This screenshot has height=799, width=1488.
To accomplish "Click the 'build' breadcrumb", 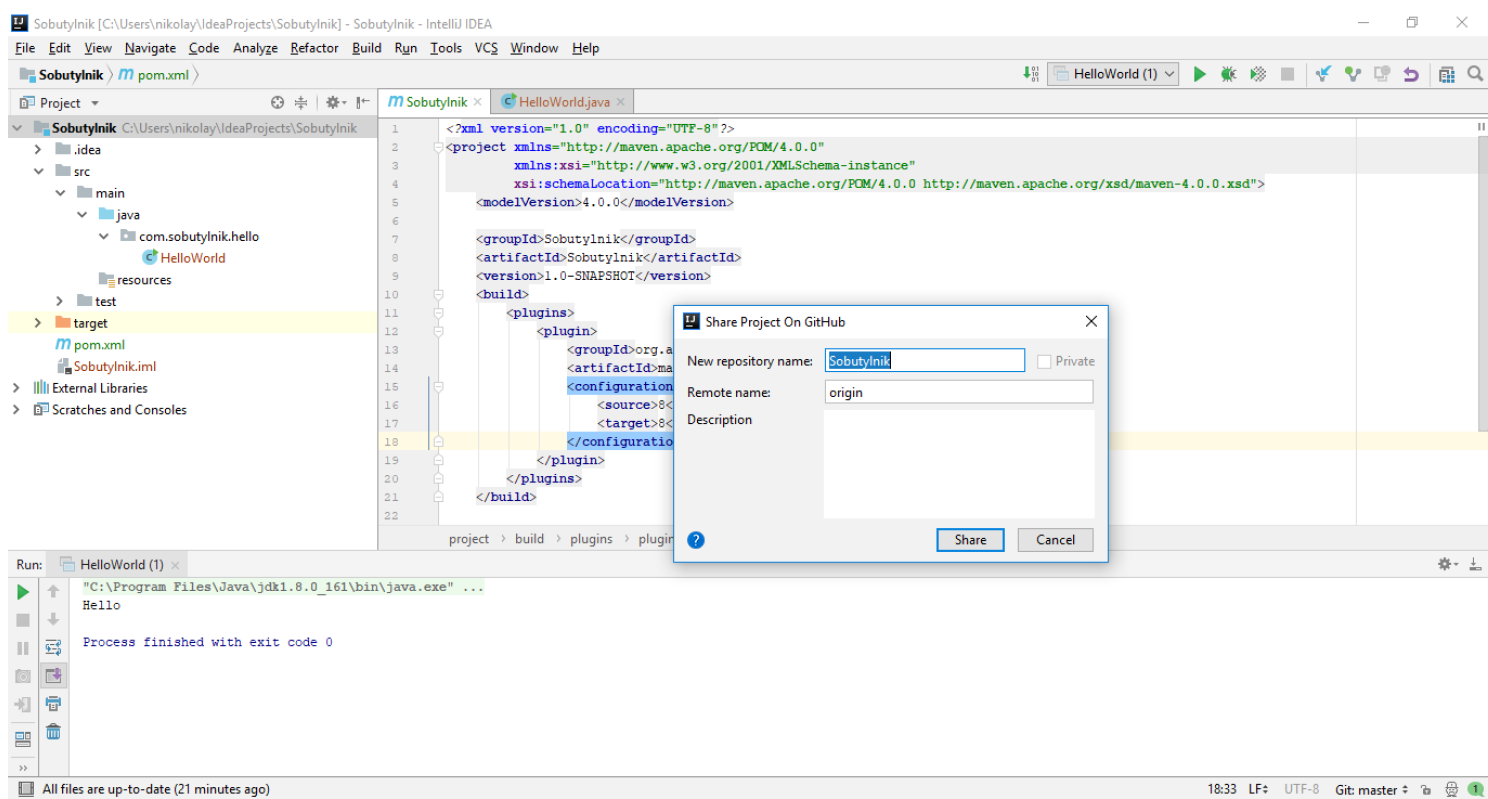I will (x=529, y=539).
